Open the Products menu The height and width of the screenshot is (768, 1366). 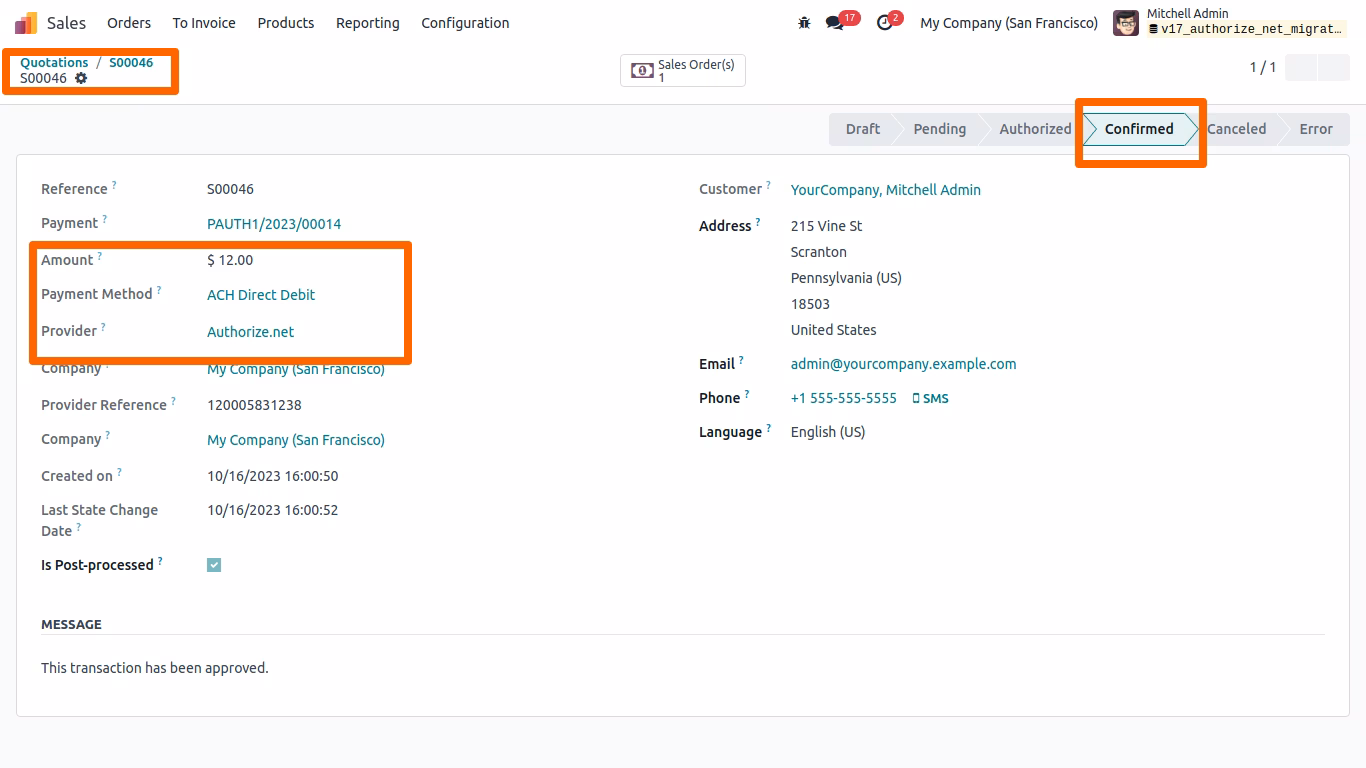(286, 22)
